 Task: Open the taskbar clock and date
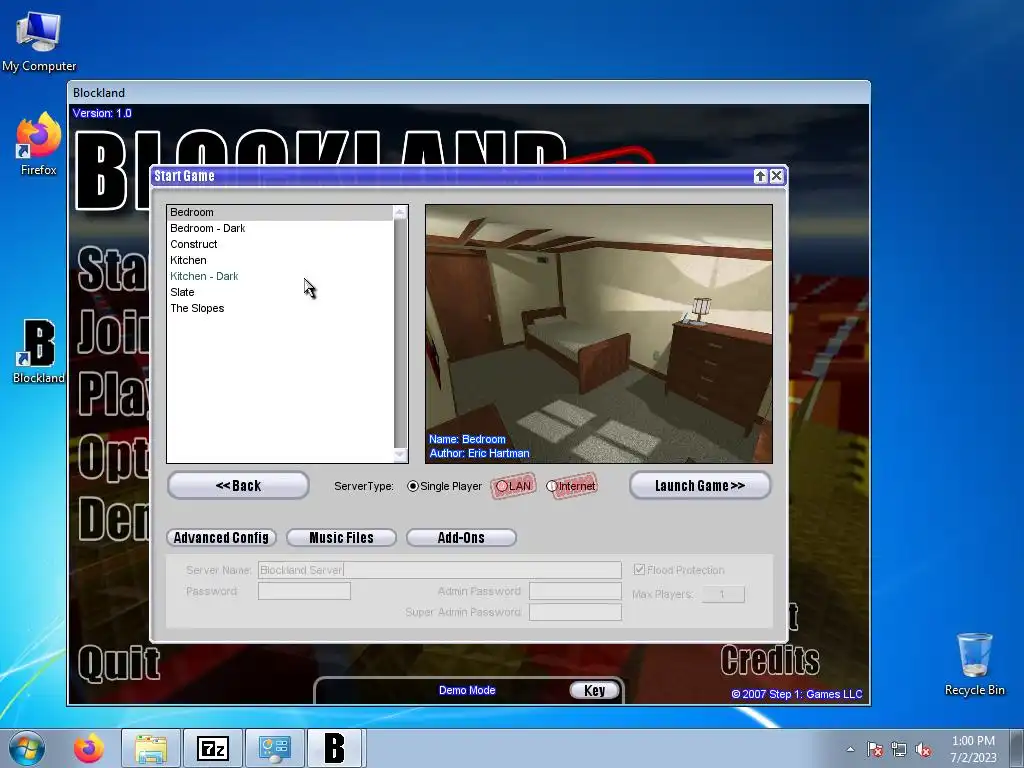pyautogui.click(x=973, y=749)
